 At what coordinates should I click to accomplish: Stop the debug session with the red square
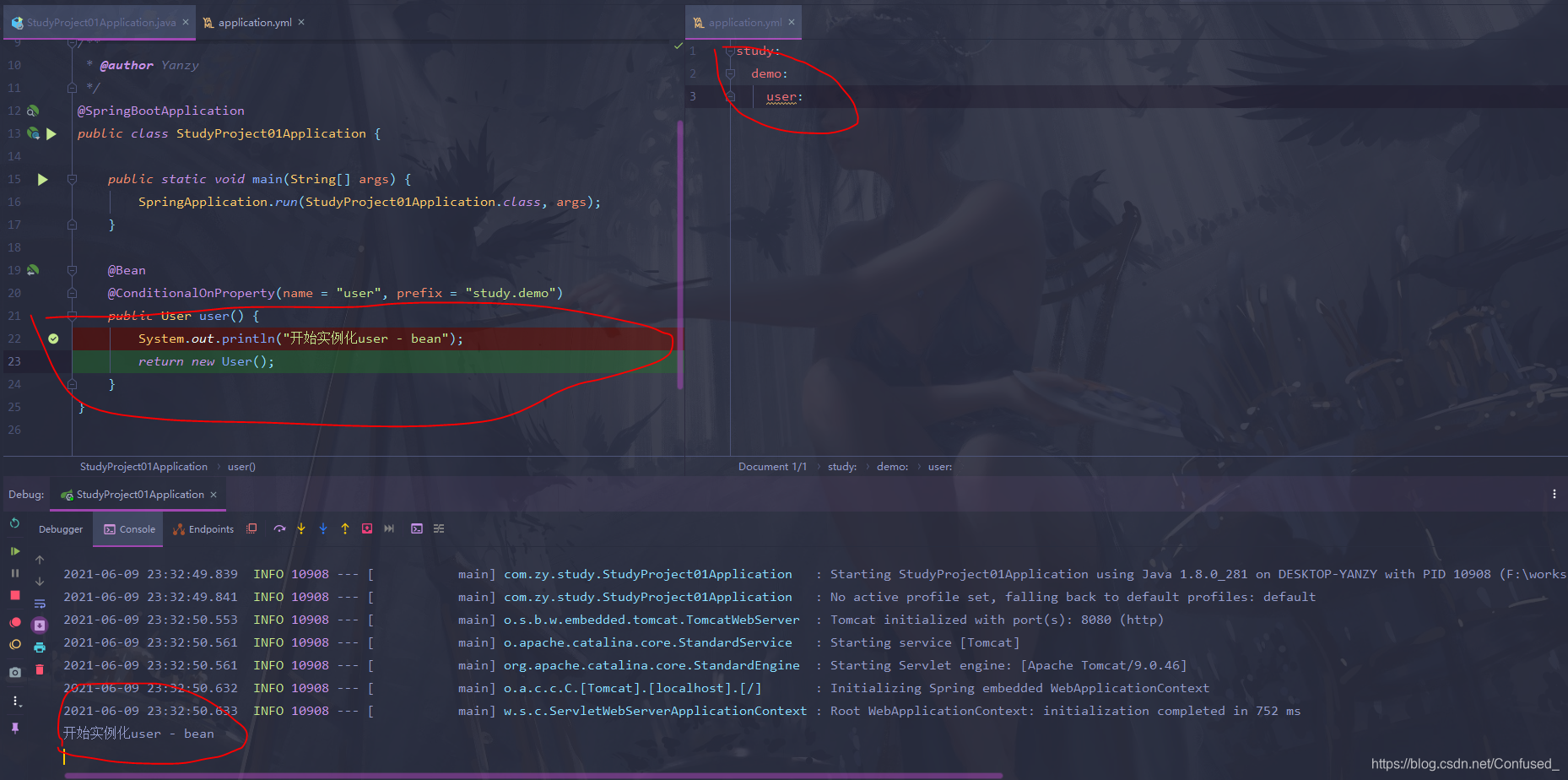14,595
